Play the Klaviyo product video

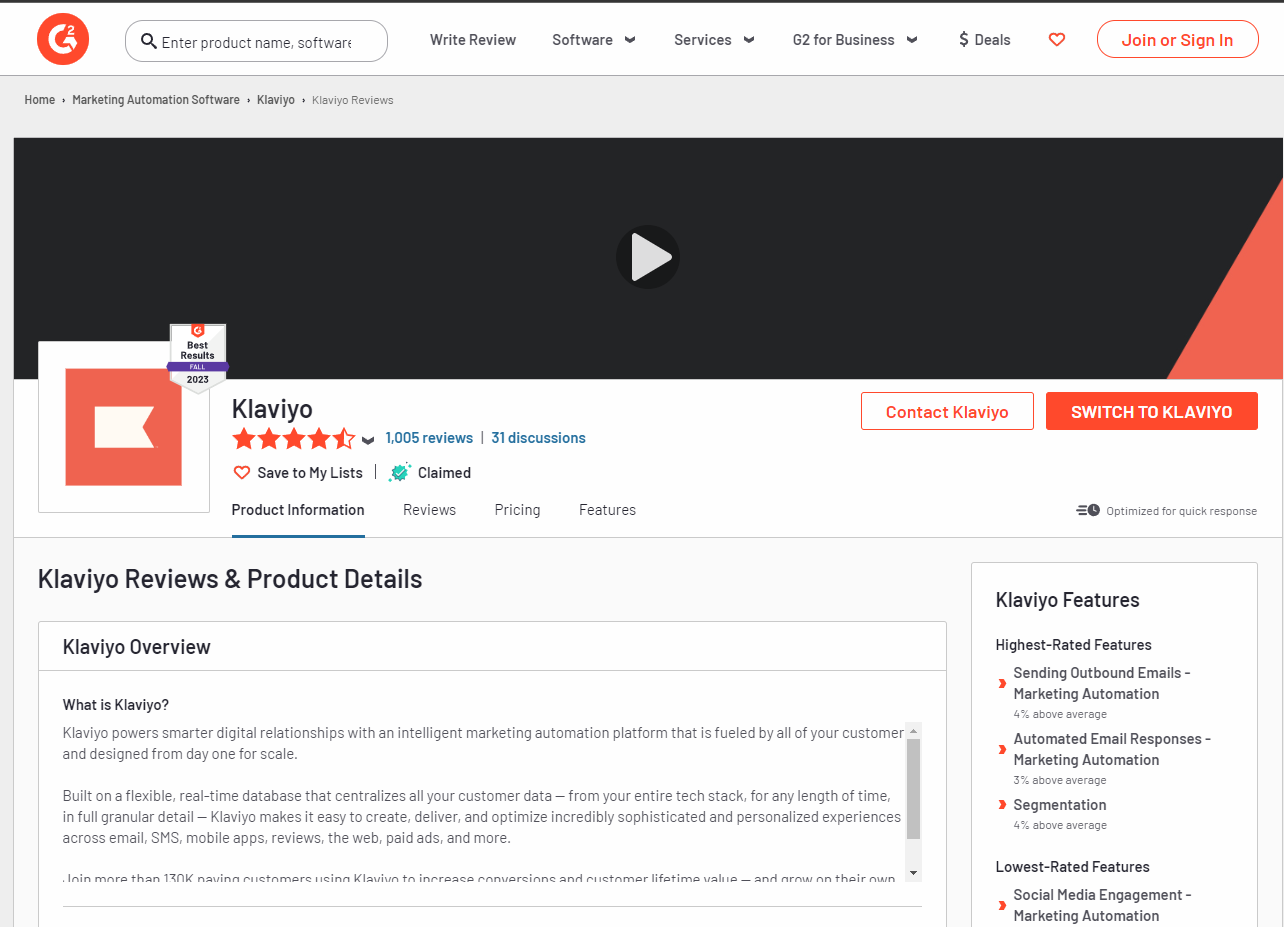(648, 257)
